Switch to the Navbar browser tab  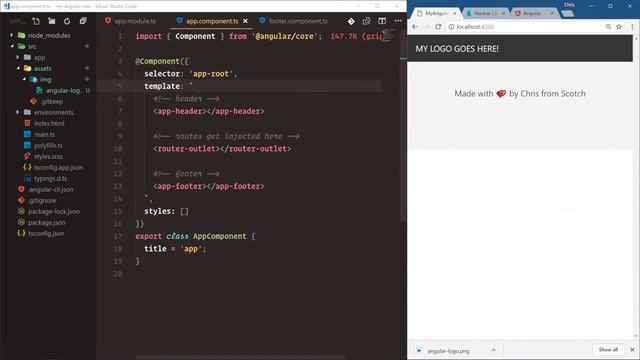pos(485,13)
